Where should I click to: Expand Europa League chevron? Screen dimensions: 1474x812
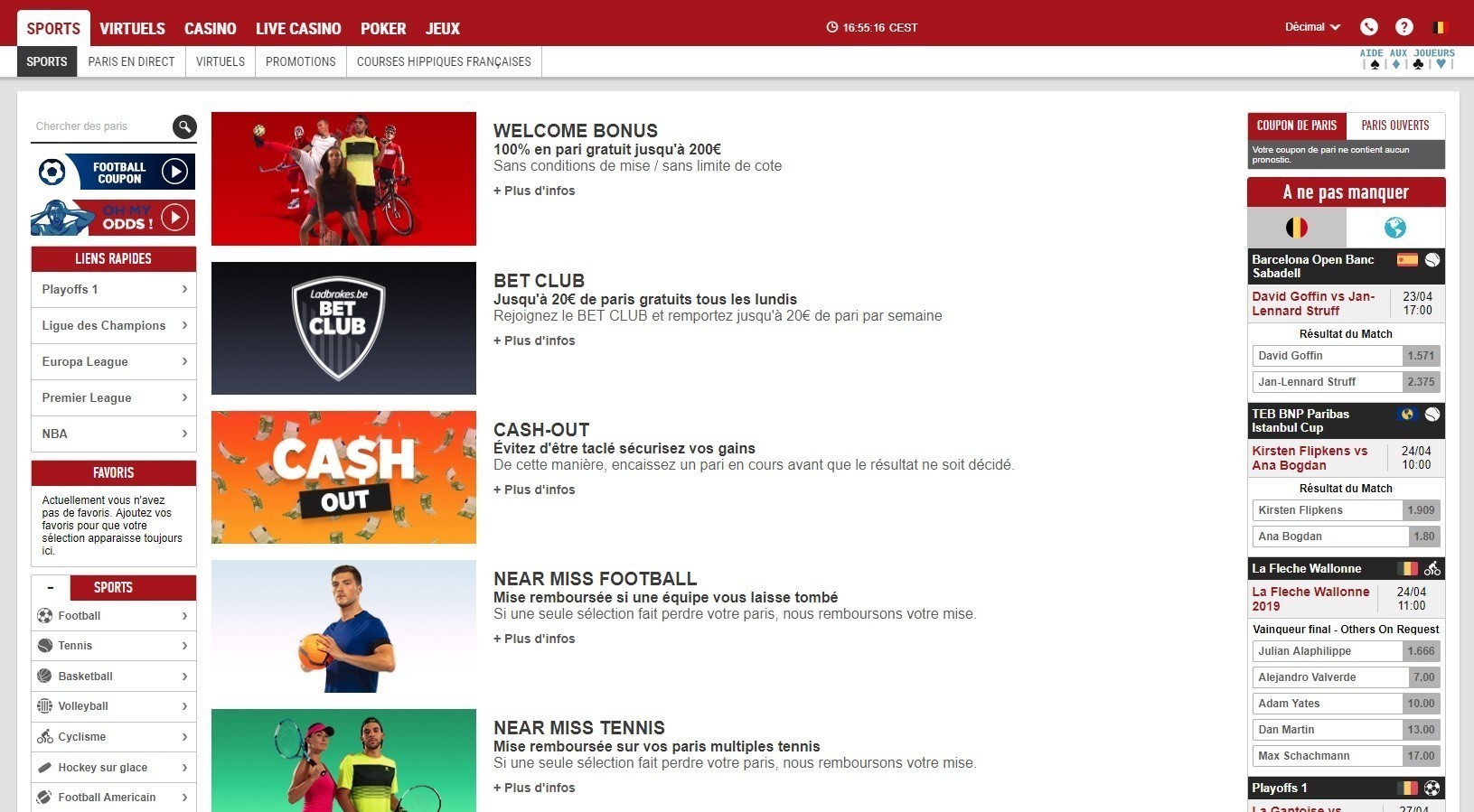pos(184,362)
